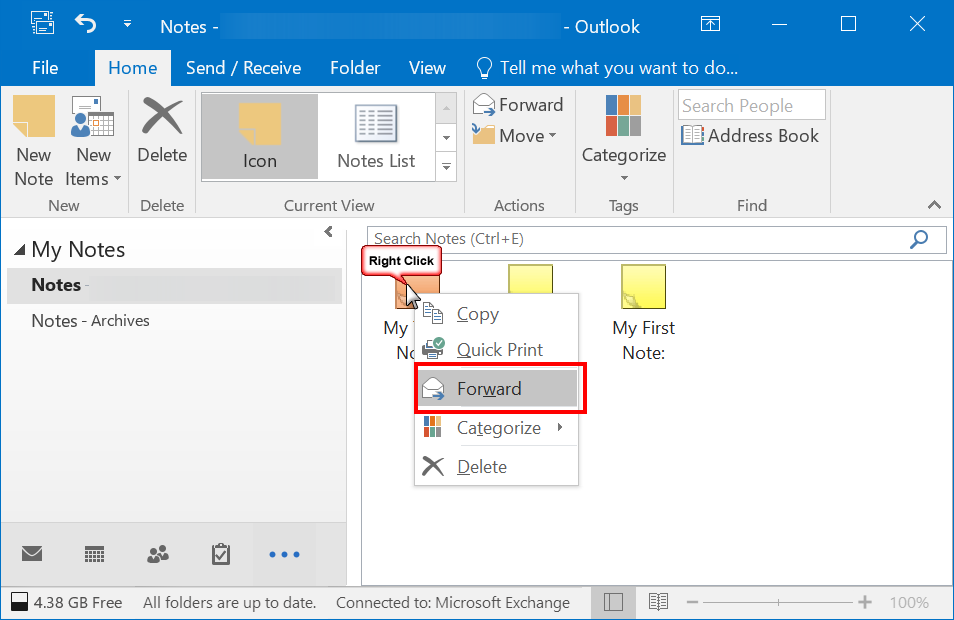The width and height of the screenshot is (954, 620).
Task: Open Mail from the navigation bar
Action: tap(32, 553)
